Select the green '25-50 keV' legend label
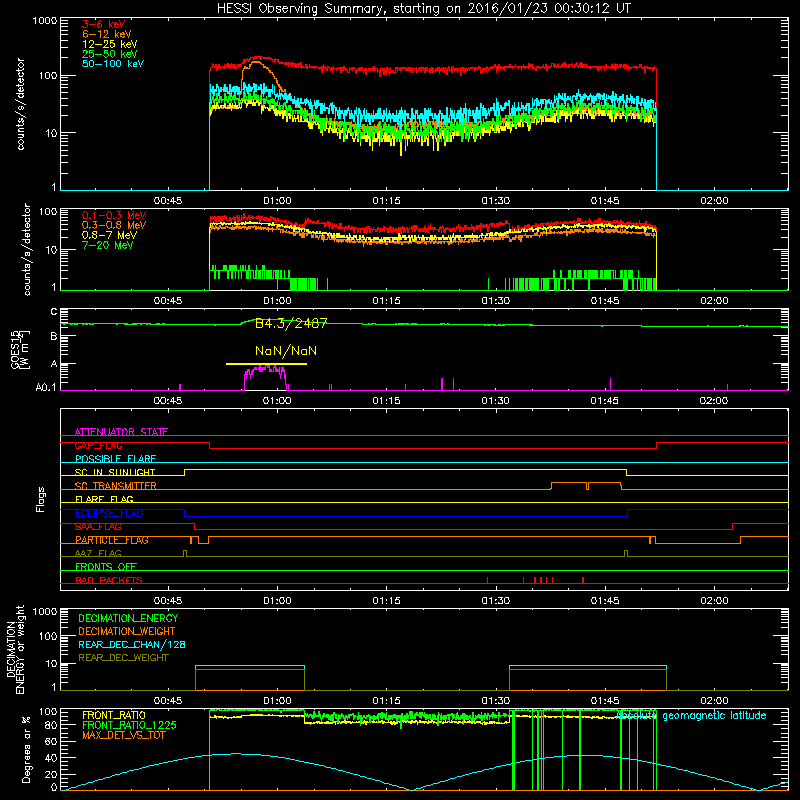 (110, 54)
